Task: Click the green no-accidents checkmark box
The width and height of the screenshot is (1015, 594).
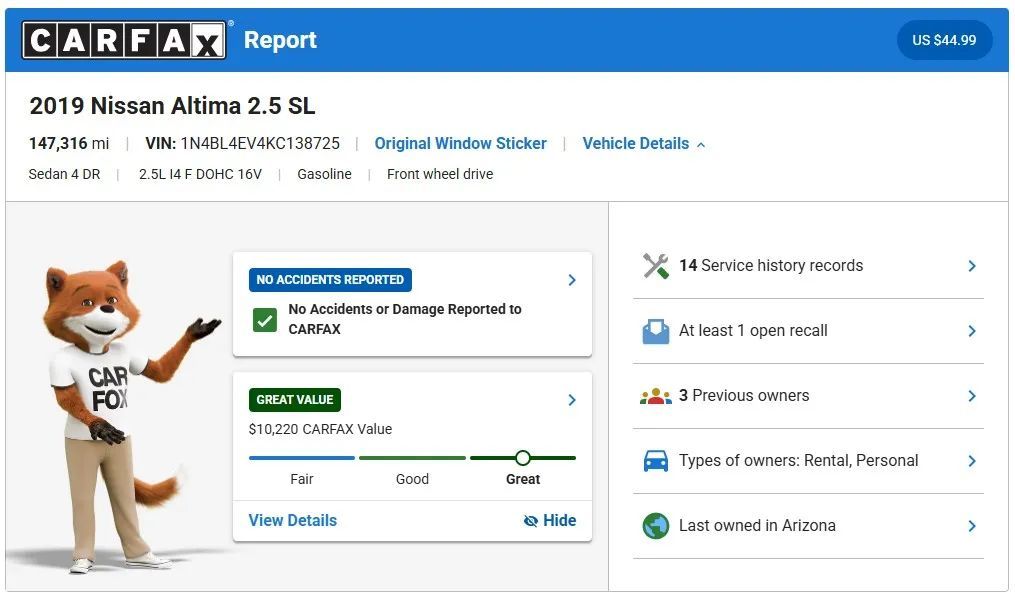Action: 265,320
